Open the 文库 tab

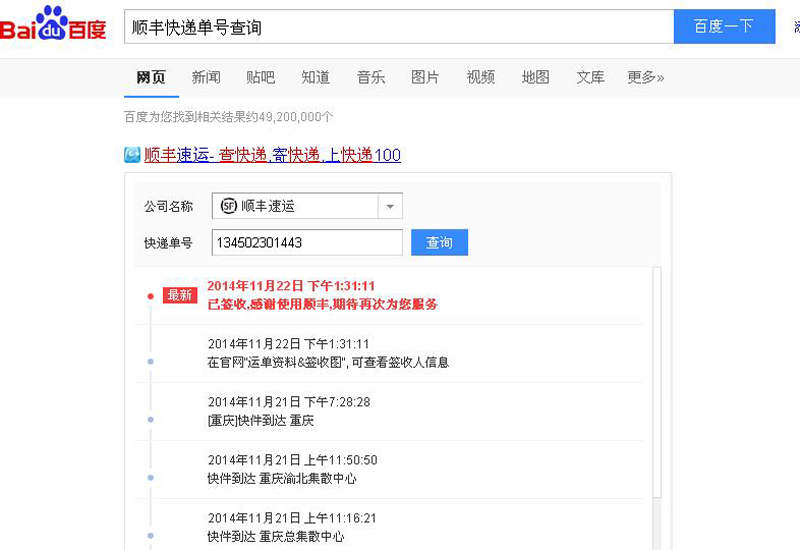(x=590, y=77)
